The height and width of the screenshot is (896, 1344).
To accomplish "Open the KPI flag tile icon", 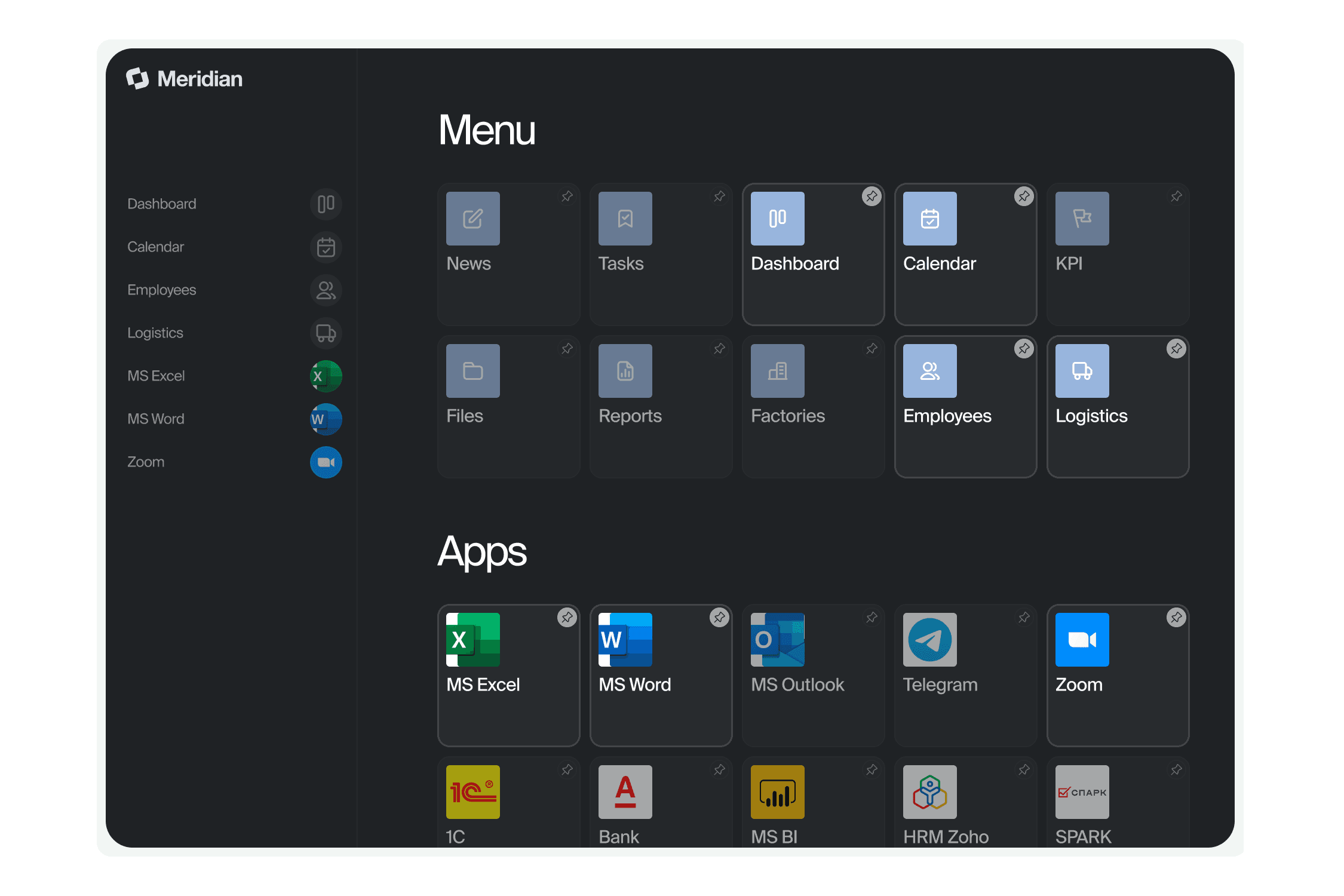I will 1082,219.
